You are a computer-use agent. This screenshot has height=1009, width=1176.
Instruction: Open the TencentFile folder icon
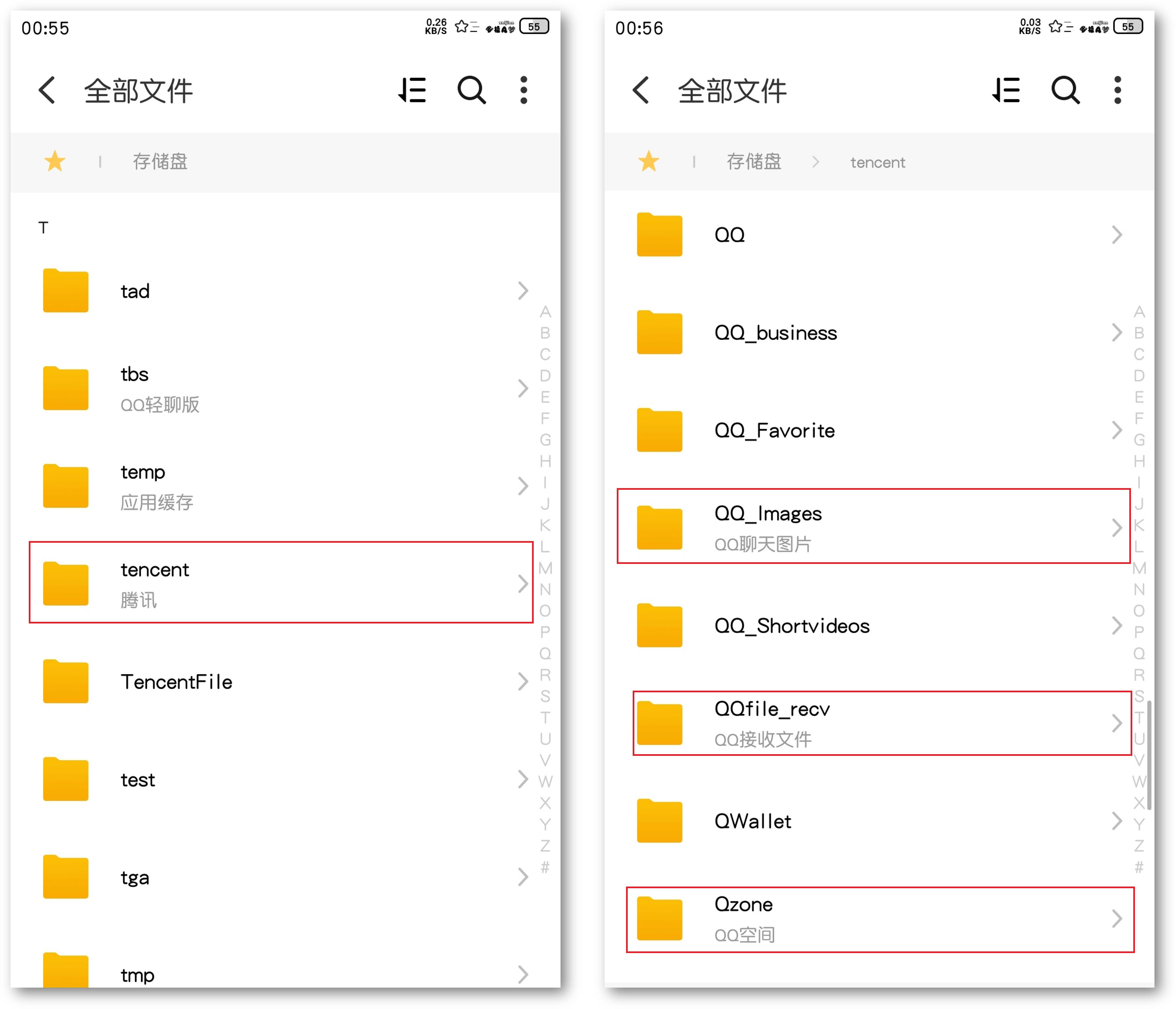65,681
